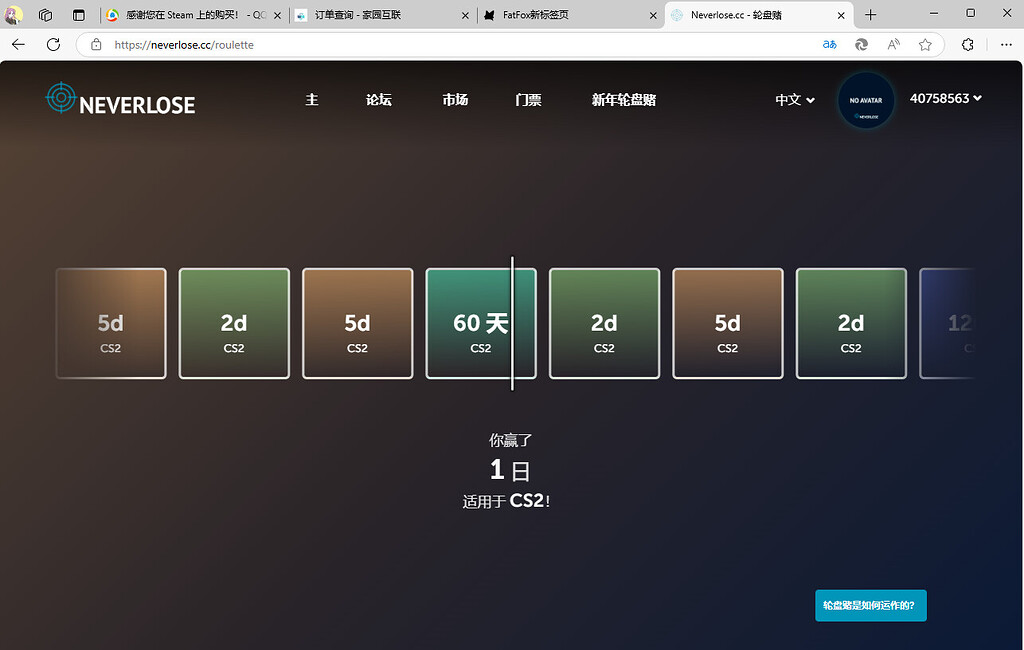This screenshot has height=650, width=1024.
Task: Click the NO AVATAR profile circle
Action: [x=866, y=100]
